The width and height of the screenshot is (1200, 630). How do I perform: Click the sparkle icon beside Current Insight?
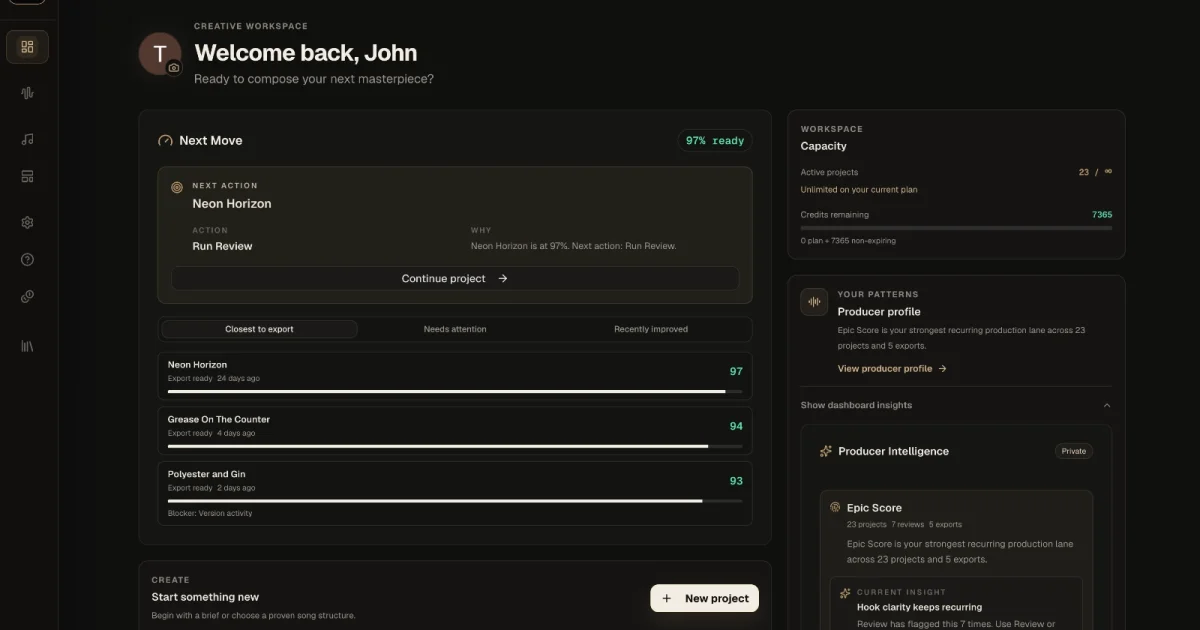845,592
